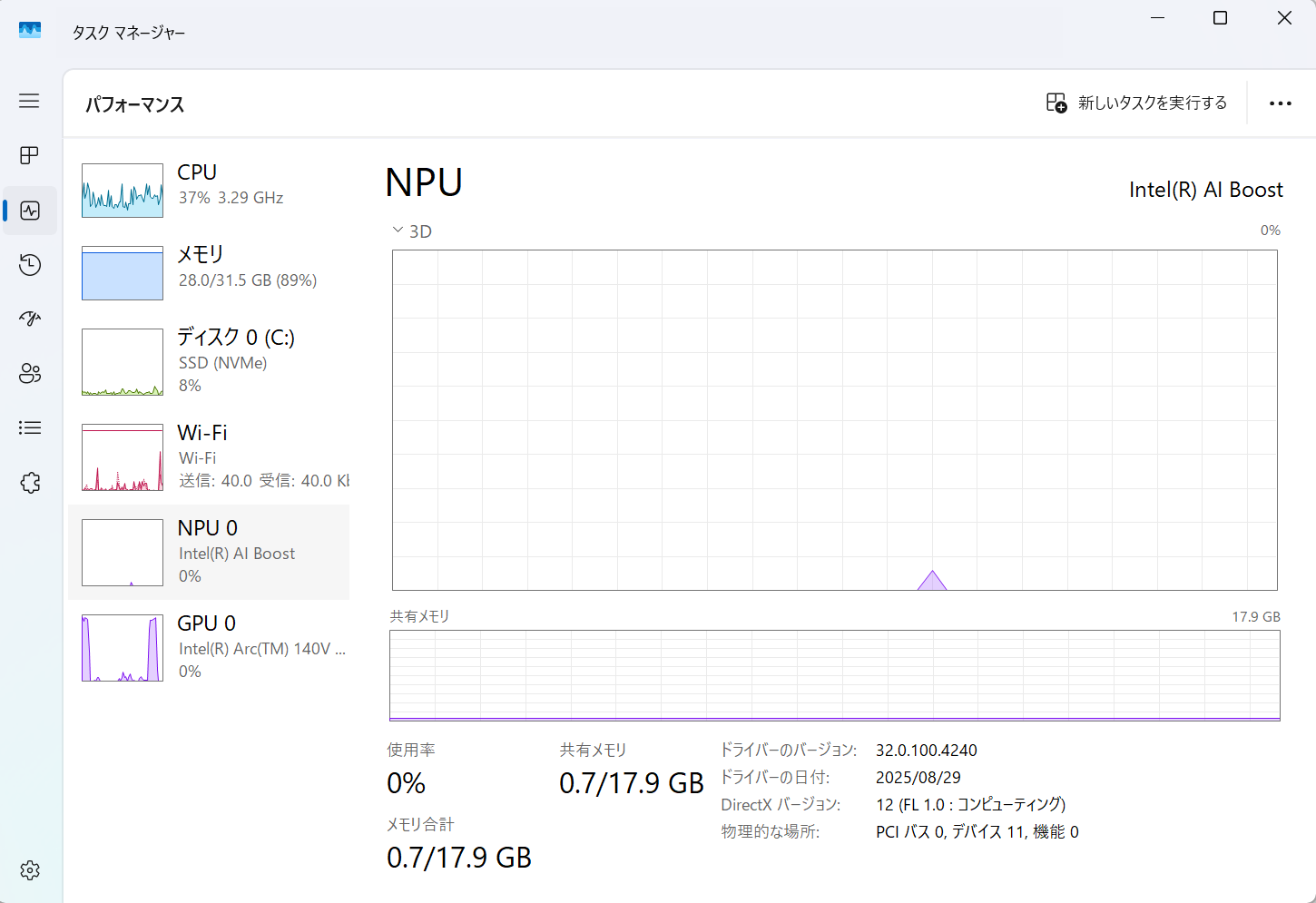Select the Wi-Fi performance entry

click(209, 456)
